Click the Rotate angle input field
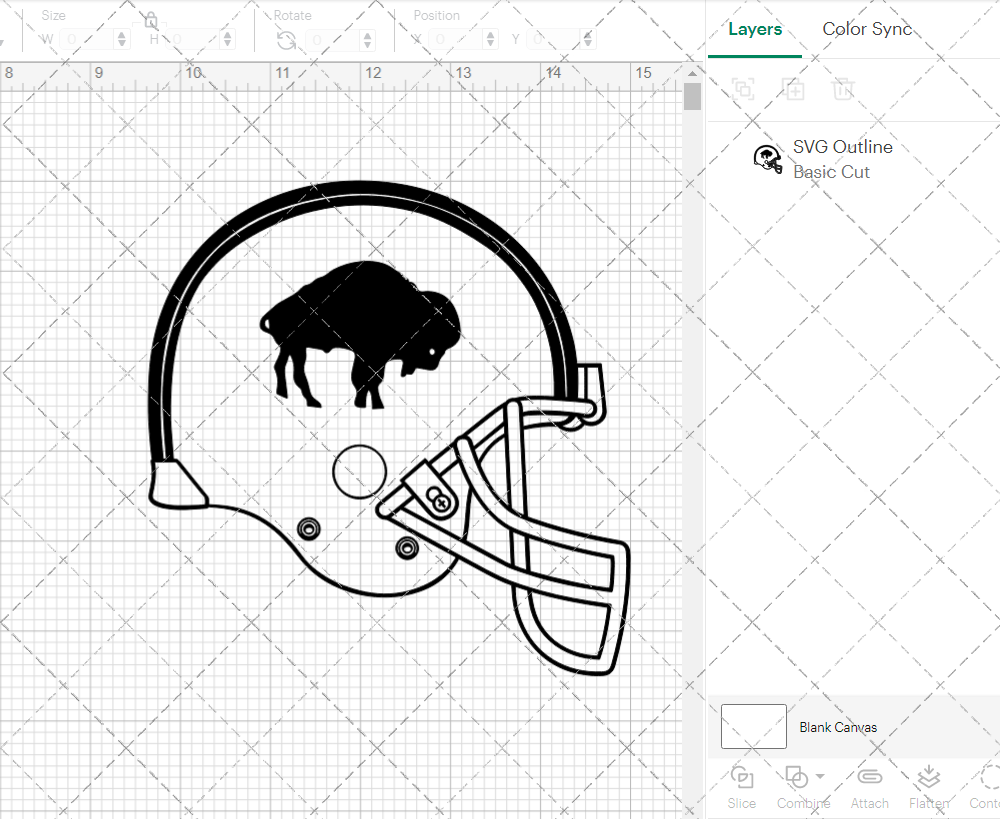The height and width of the screenshot is (819, 1000). [x=333, y=40]
